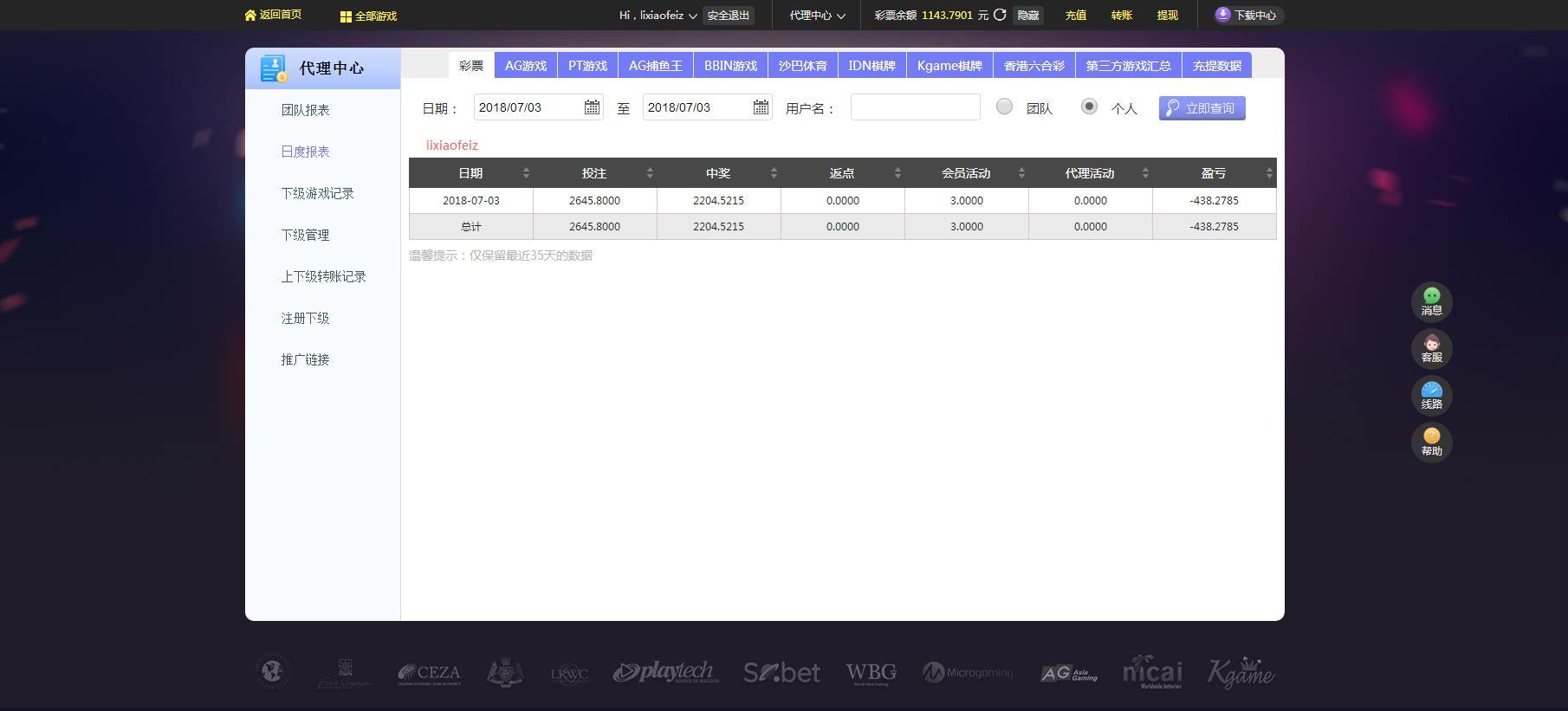Select the 团队 radio button
Viewport: 1568px width, 711px height.
point(1004,107)
